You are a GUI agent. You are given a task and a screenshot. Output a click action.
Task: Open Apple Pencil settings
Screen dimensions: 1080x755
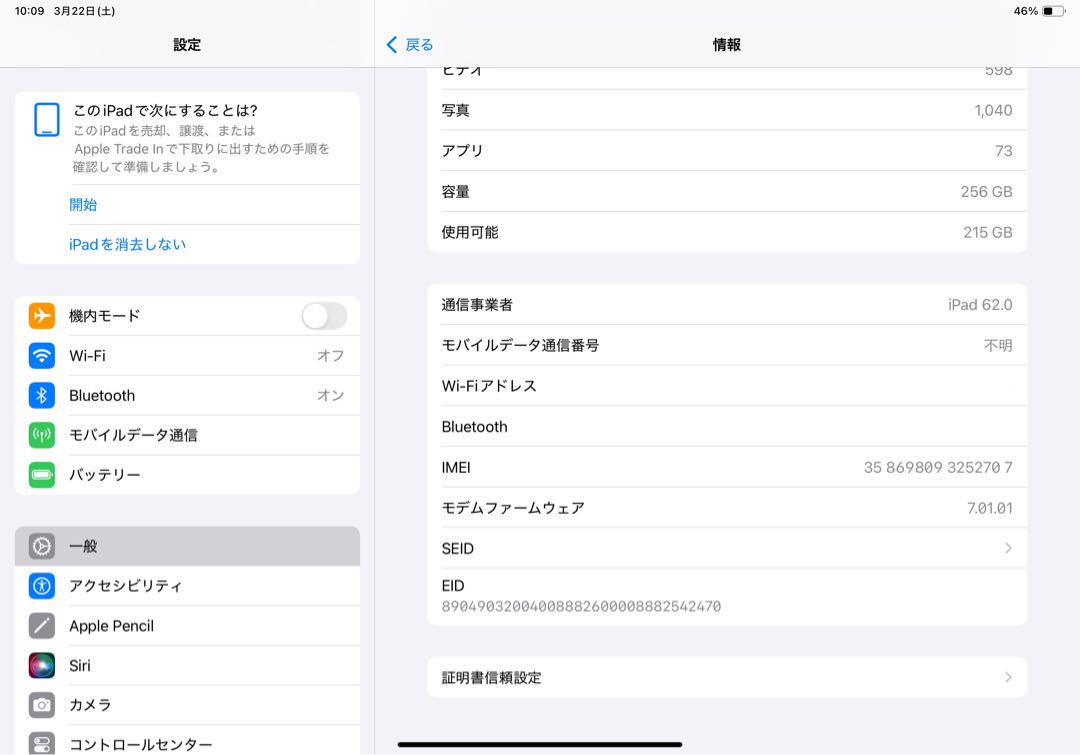coord(187,625)
